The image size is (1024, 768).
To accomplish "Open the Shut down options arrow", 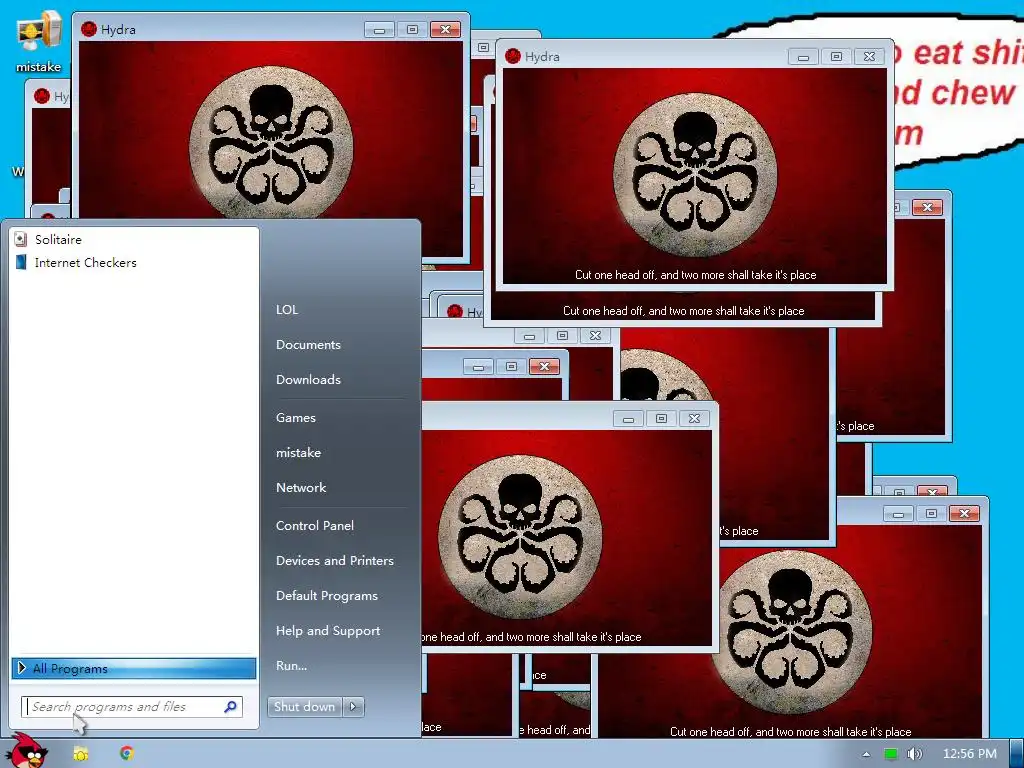I will [353, 707].
